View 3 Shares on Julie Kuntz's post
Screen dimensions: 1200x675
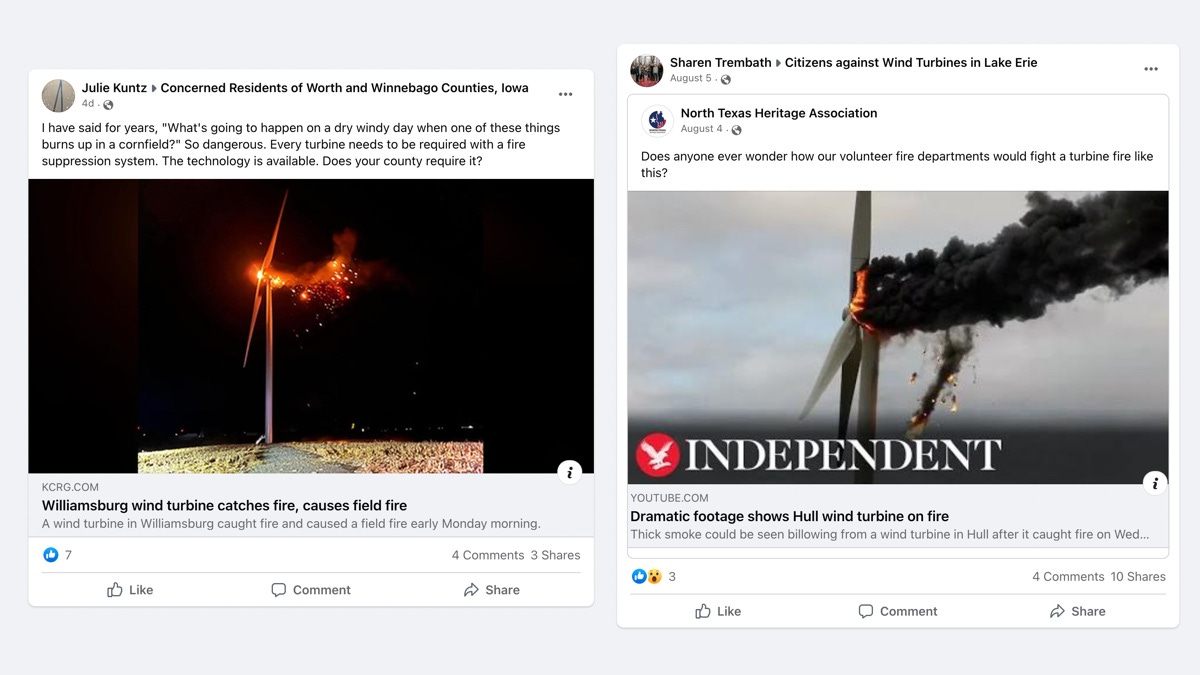coord(555,555)
